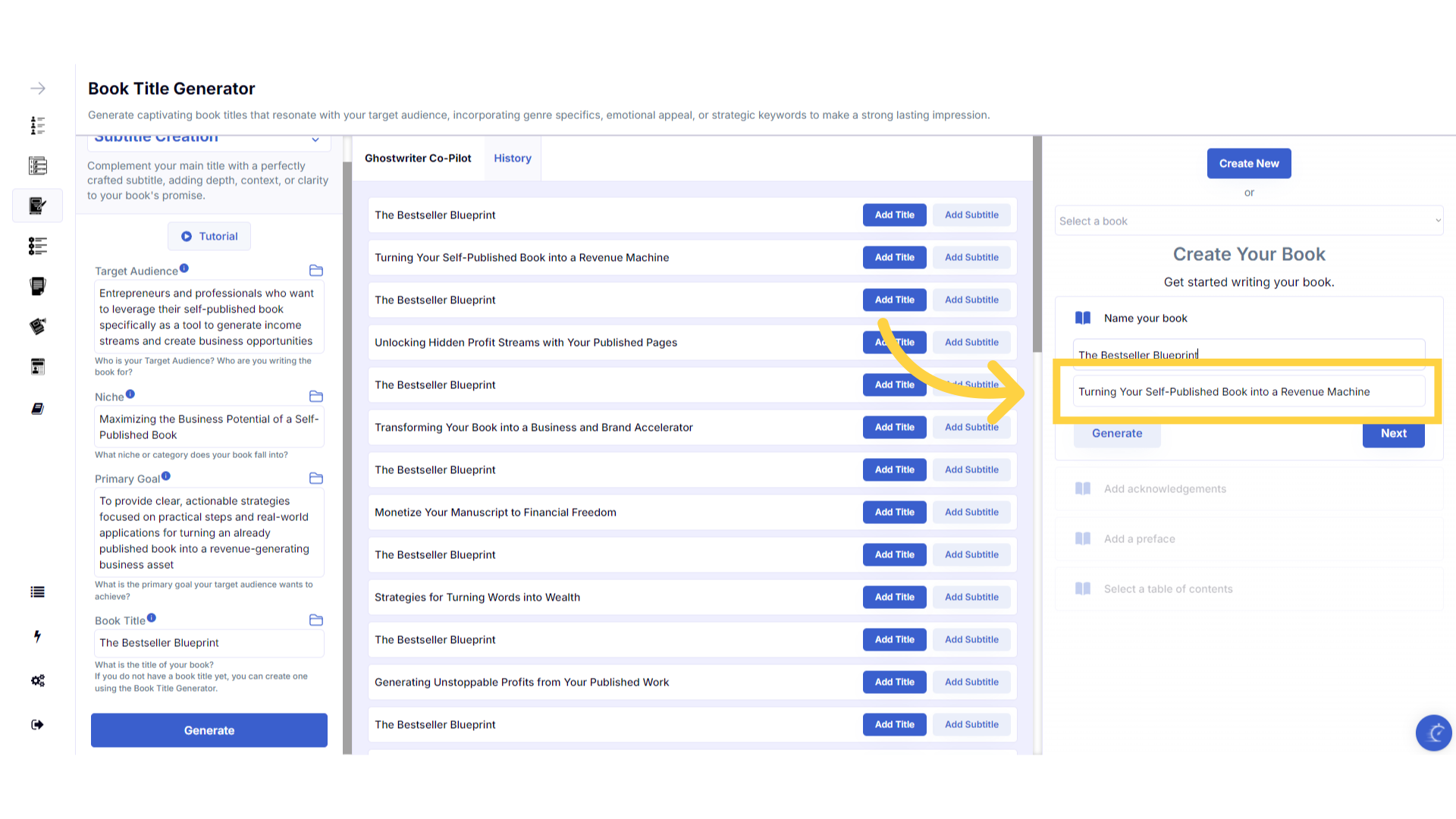
Task: Add Title for Monetize Your Manuscript row
Action: (894, 513)
